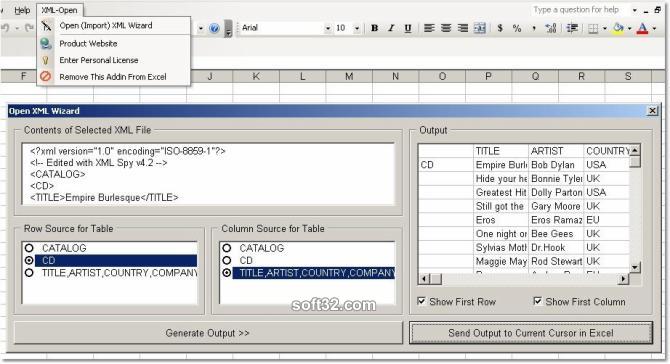The width and height of the screenshot is (670, 364).
Task: Select column header S in Excel
Action: [628, 76]
